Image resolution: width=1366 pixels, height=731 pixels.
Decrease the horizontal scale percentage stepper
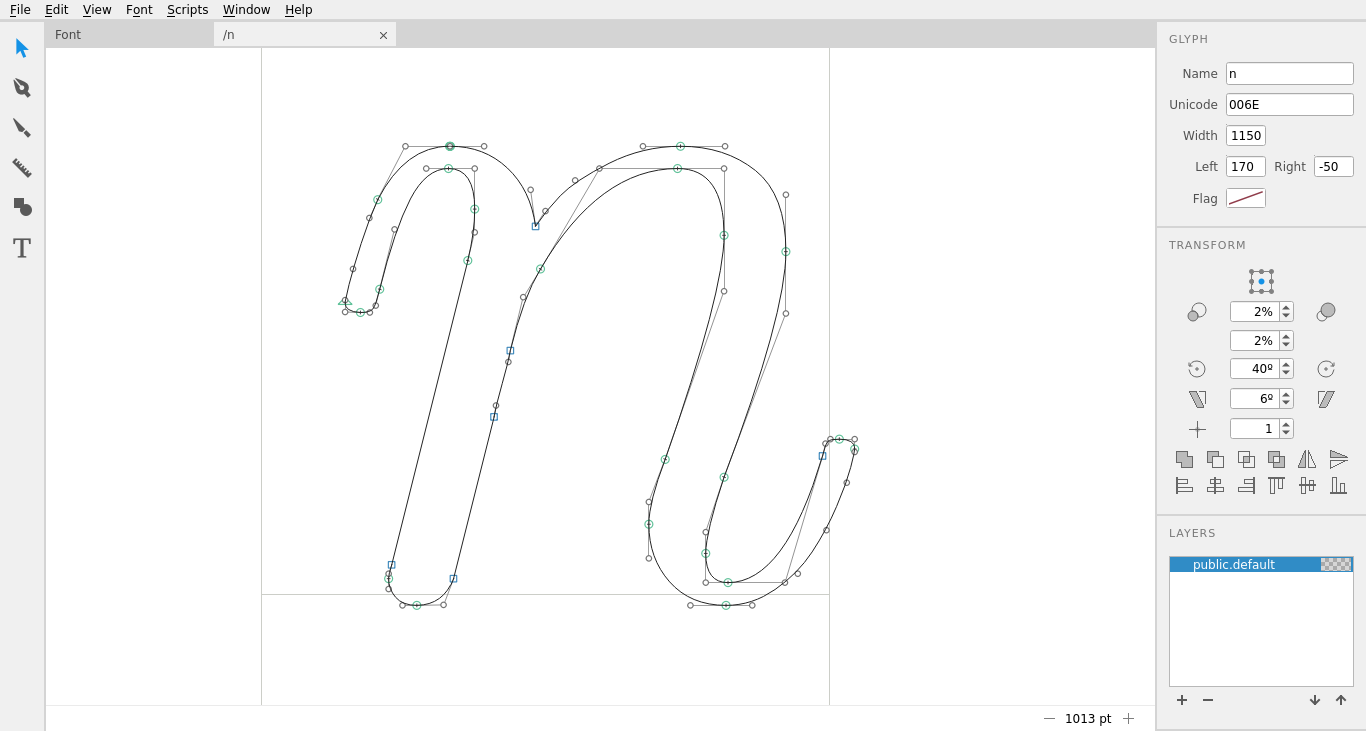(x=1286, y=316)
